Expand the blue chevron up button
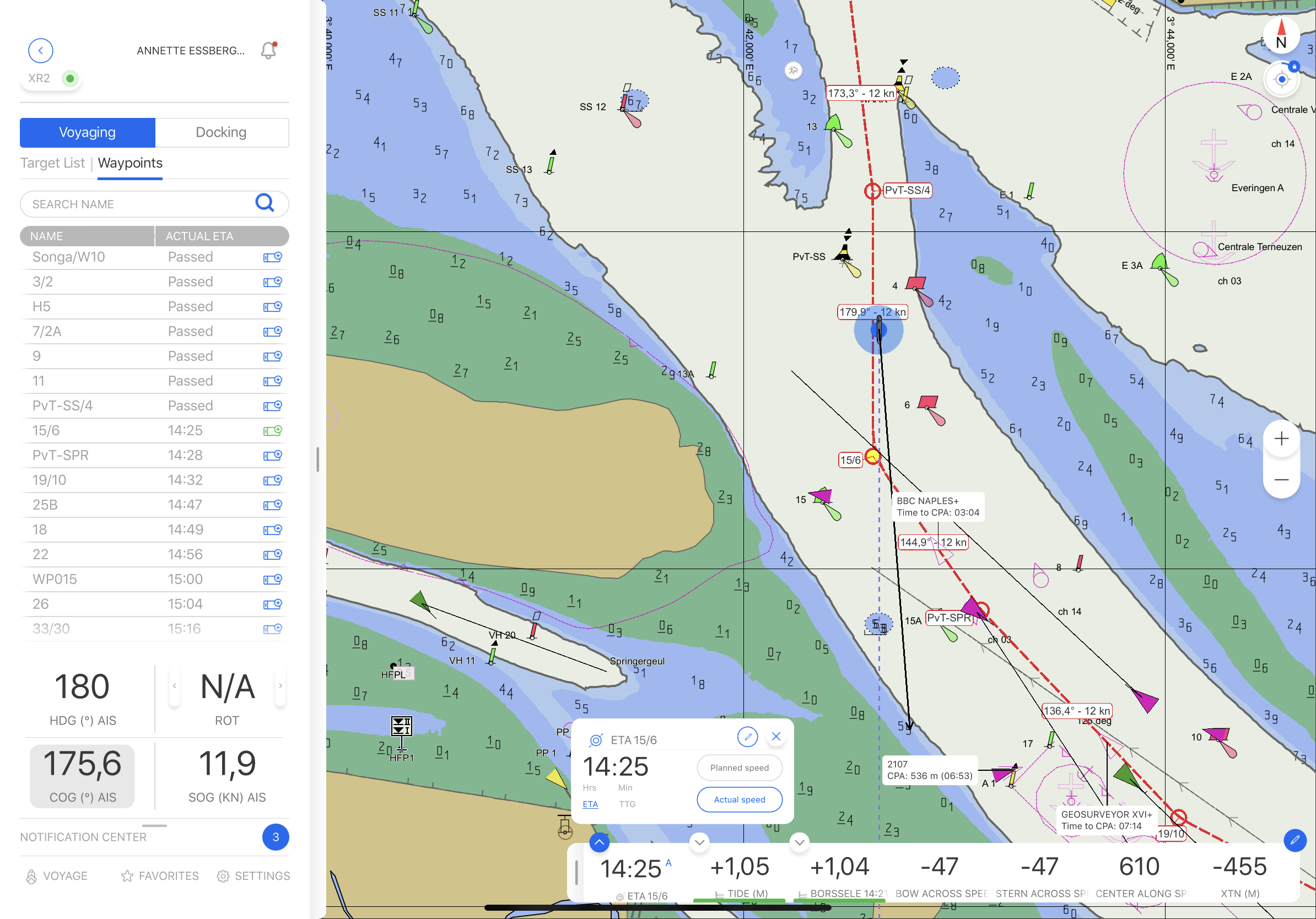This screenshot has height=919, width=1316. point(599,842)
